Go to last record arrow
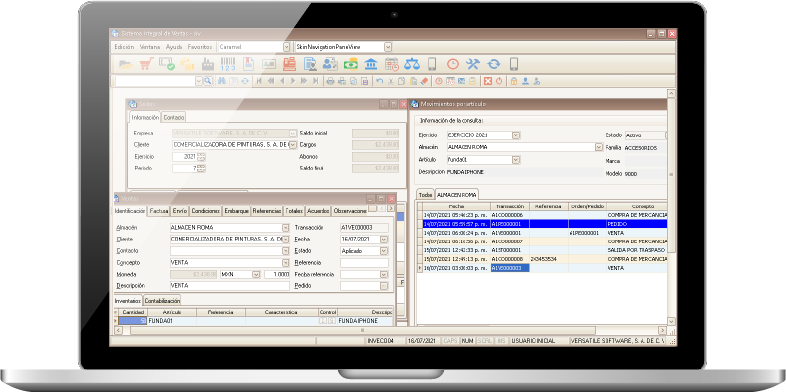This screenshot has width=786, height=392. [x=315, y=81]
